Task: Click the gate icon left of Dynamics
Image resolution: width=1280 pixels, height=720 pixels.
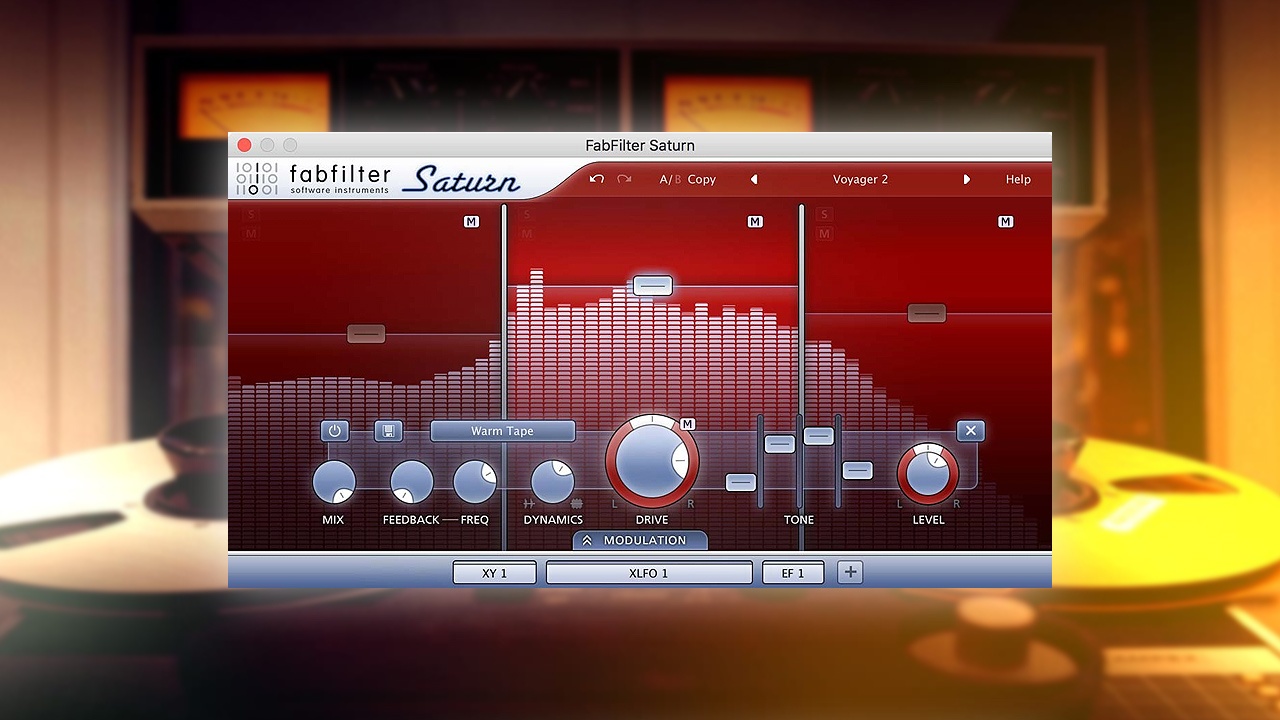Action: [x=529, y=504]
